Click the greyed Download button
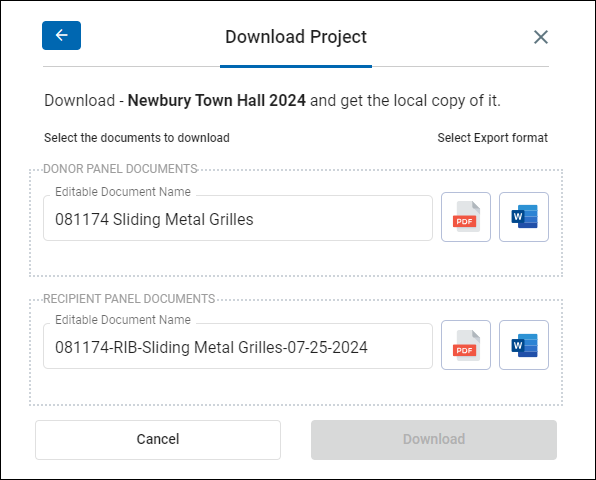Image resolution: width=596 pixels, height=480 pixels. (x=434, y=440)
